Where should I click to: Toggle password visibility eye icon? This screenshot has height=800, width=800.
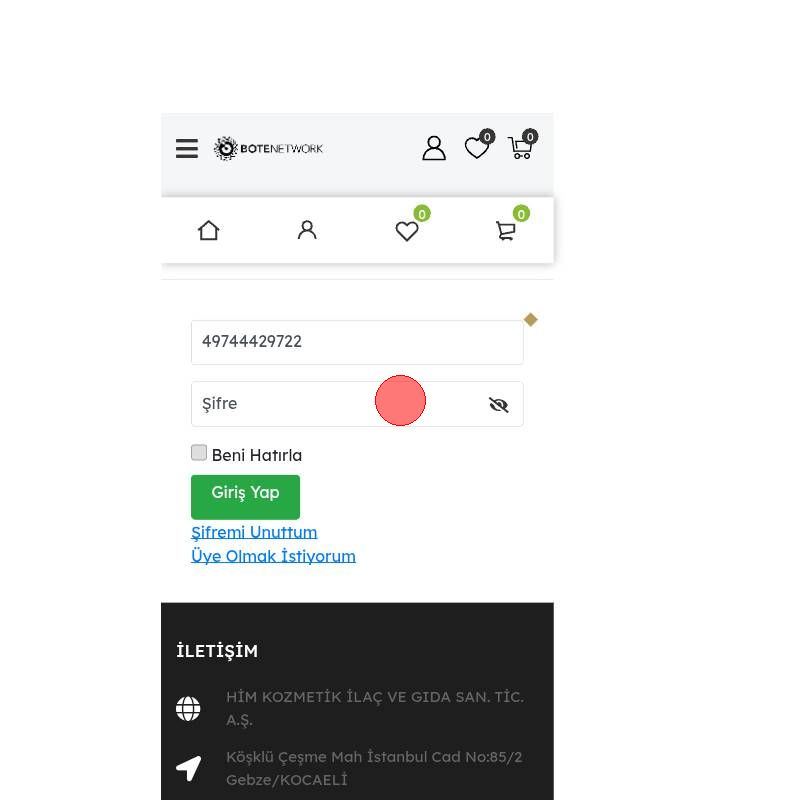tap(498, 405)
